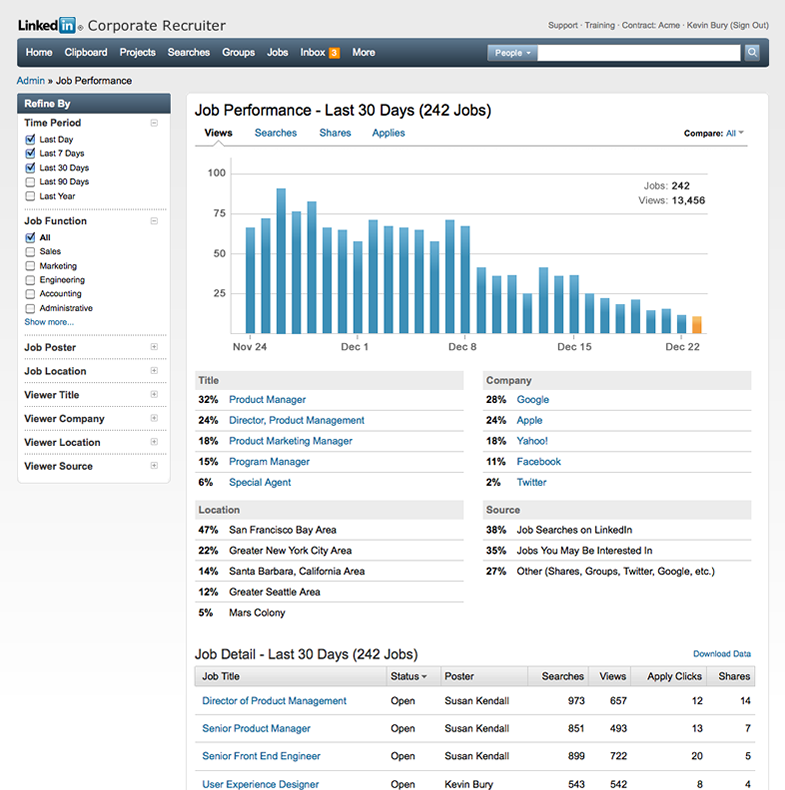Open Groups in navigation bar
The width and height of the screenshot is (785, 790).
coord(238,52)
